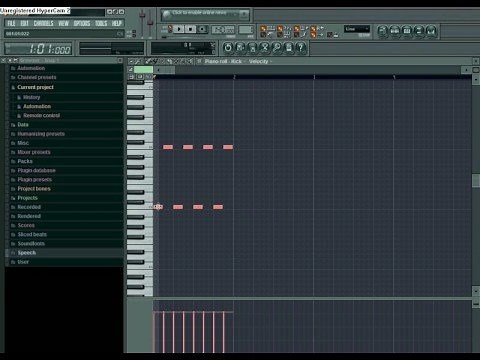Open the Line snap selector dropdown
Screen dimensions: 480x360
[x=357, y=29]
